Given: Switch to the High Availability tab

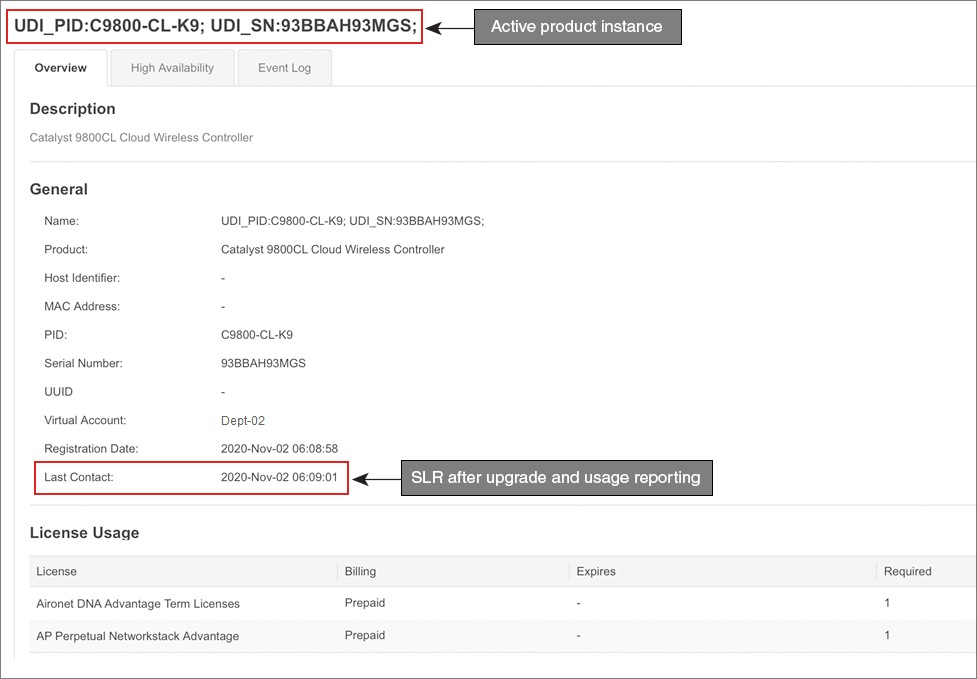Looking at the screenshot, I should pyautogui.click(x=171, y=67).
